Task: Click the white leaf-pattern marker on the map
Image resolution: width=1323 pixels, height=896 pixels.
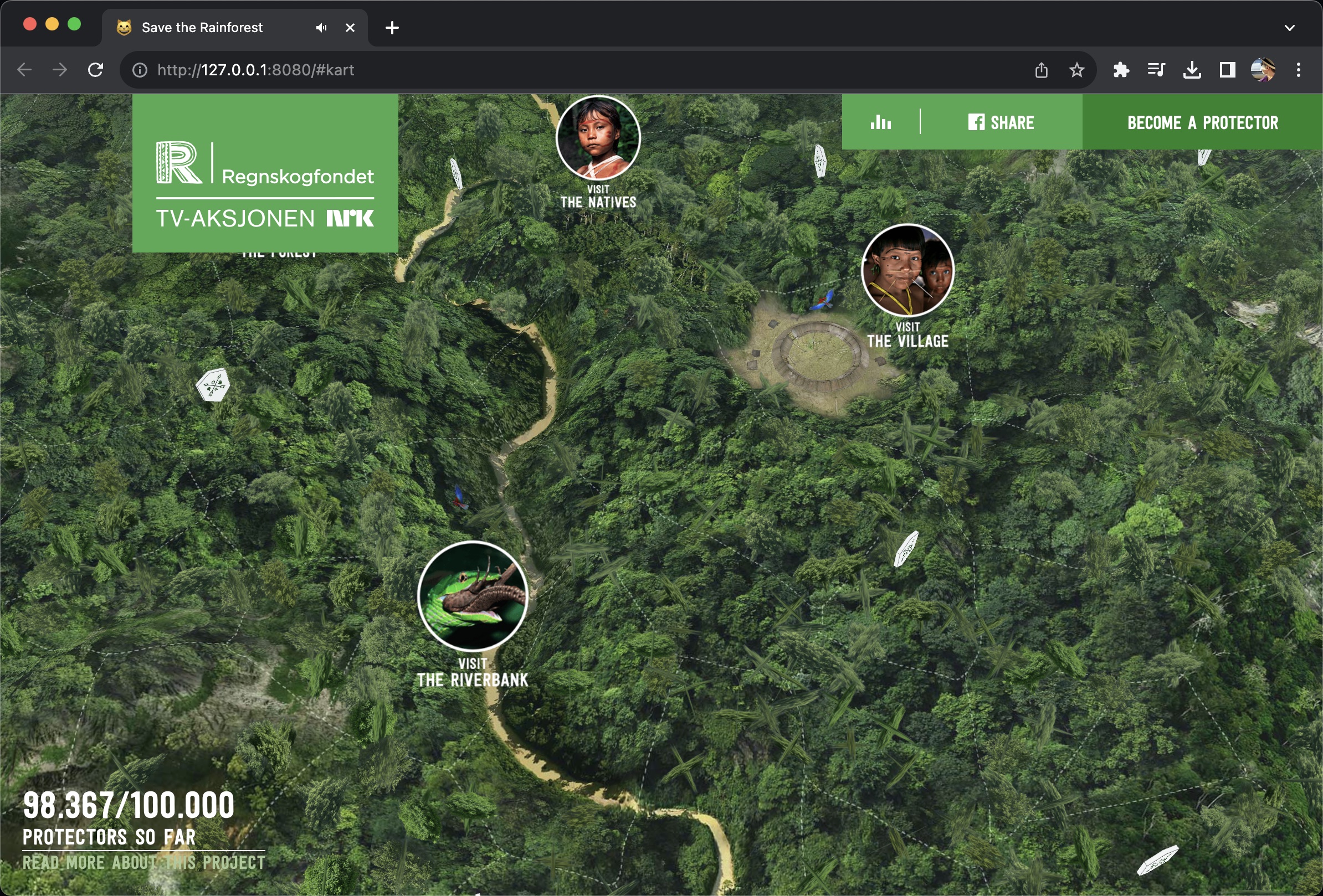Action: click(213, 385)
